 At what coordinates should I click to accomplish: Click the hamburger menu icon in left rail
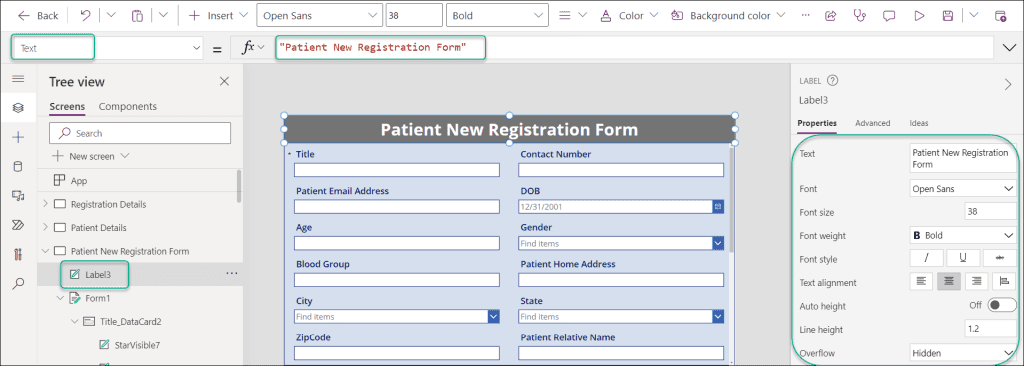click(18, 78)
